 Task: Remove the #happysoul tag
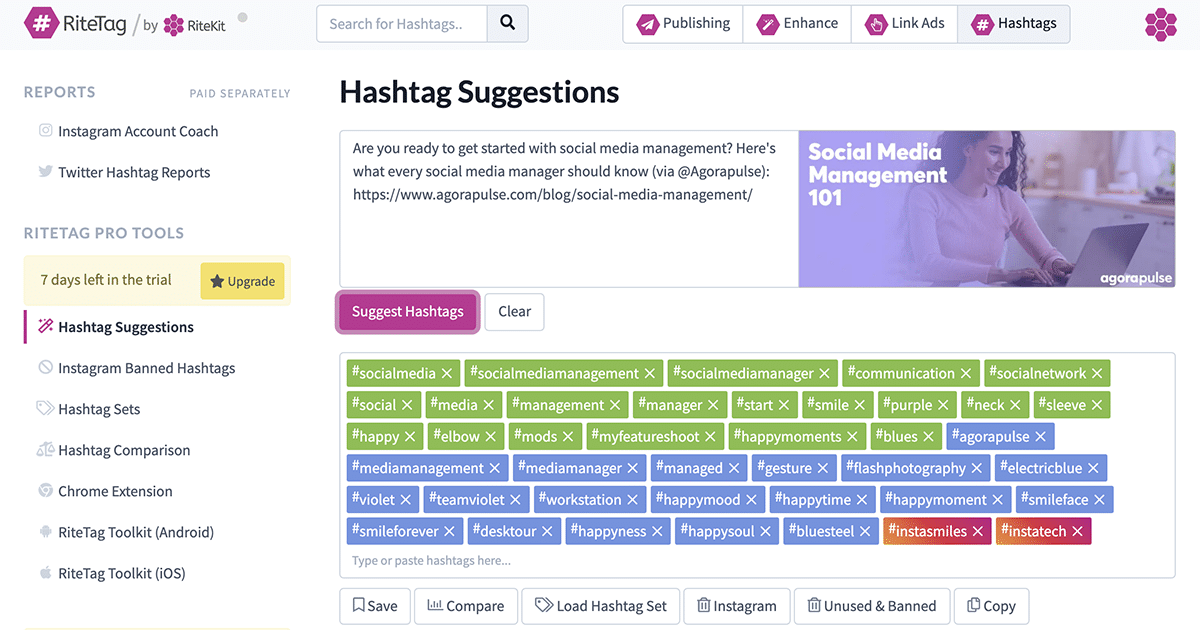point(766,532)
